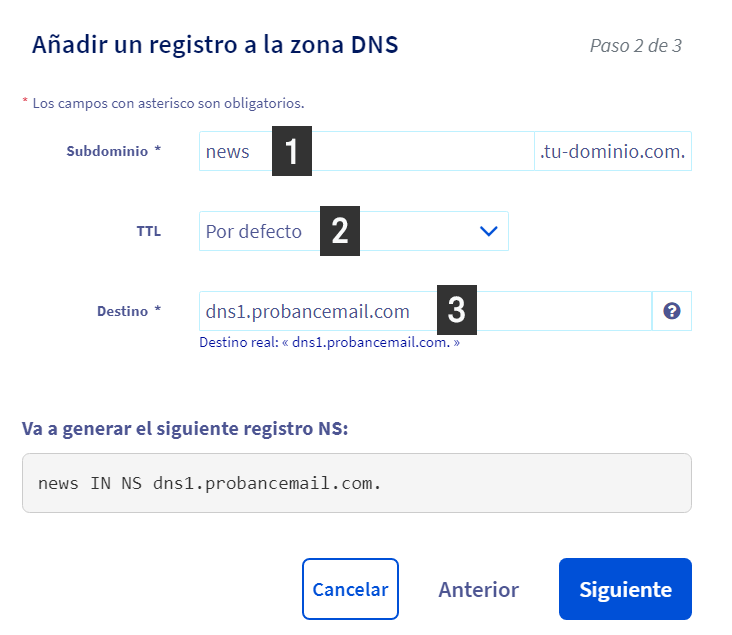The image size is (732, 635).
Task: Click the generated NS record preview box
Action: (357, 483)
